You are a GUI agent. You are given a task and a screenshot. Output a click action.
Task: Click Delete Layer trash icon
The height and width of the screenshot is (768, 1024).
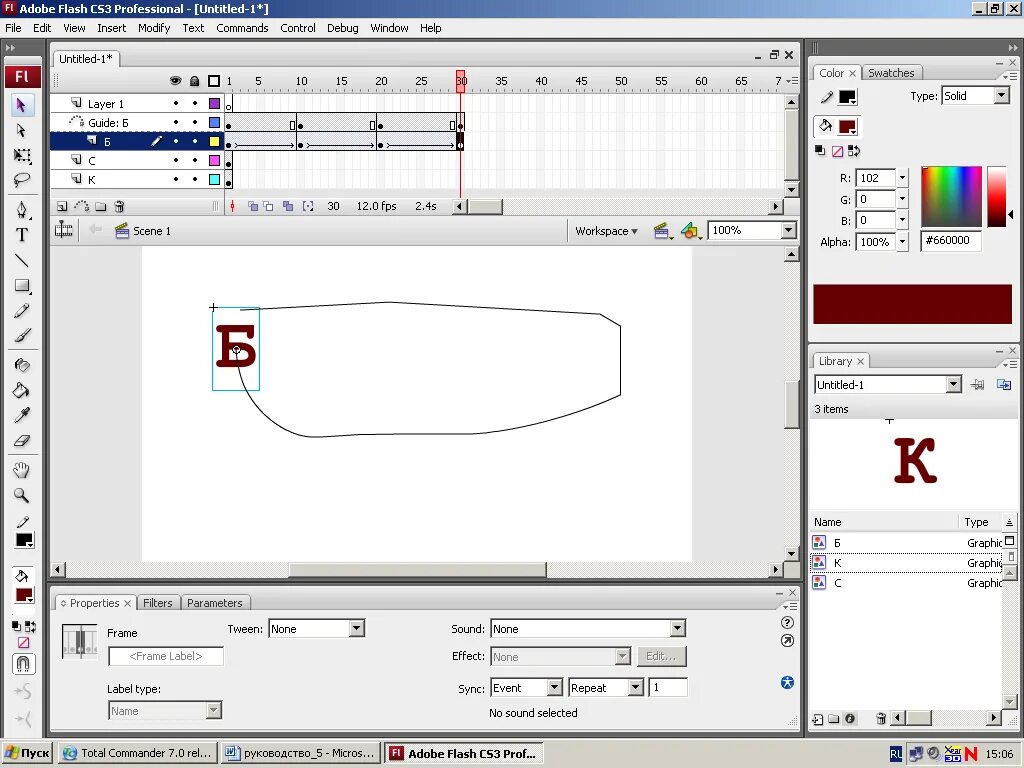[119, 206]
